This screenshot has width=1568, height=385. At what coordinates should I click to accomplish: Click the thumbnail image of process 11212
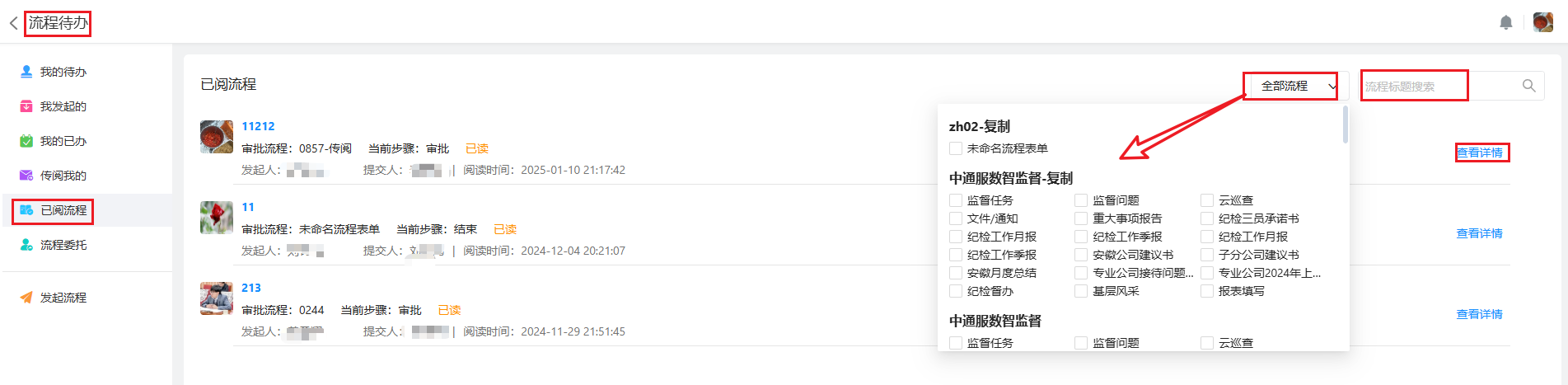pyautogui.click(x=216, y=137)
